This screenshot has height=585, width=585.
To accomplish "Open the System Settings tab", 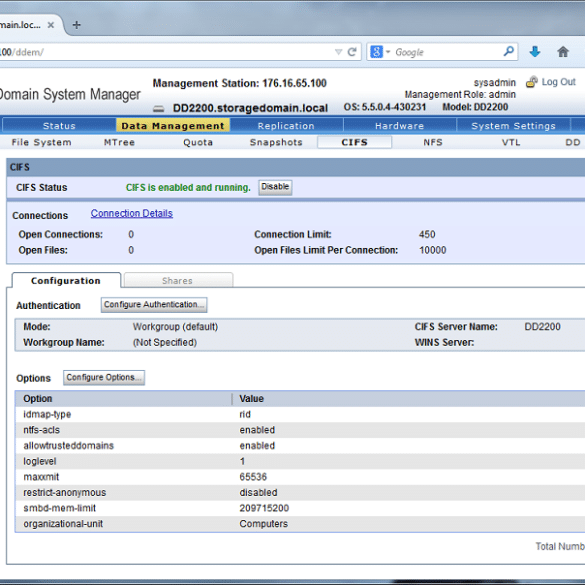I will pyautogui.click(x=513, y=126).
